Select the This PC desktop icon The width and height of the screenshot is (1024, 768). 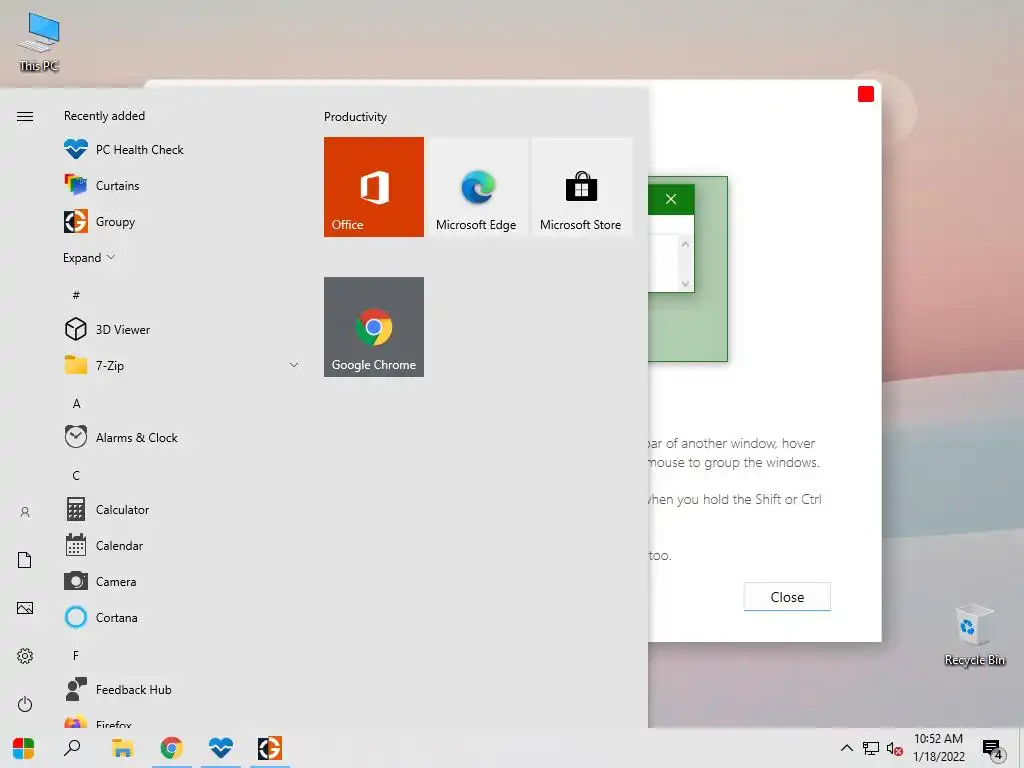point(39,42)
